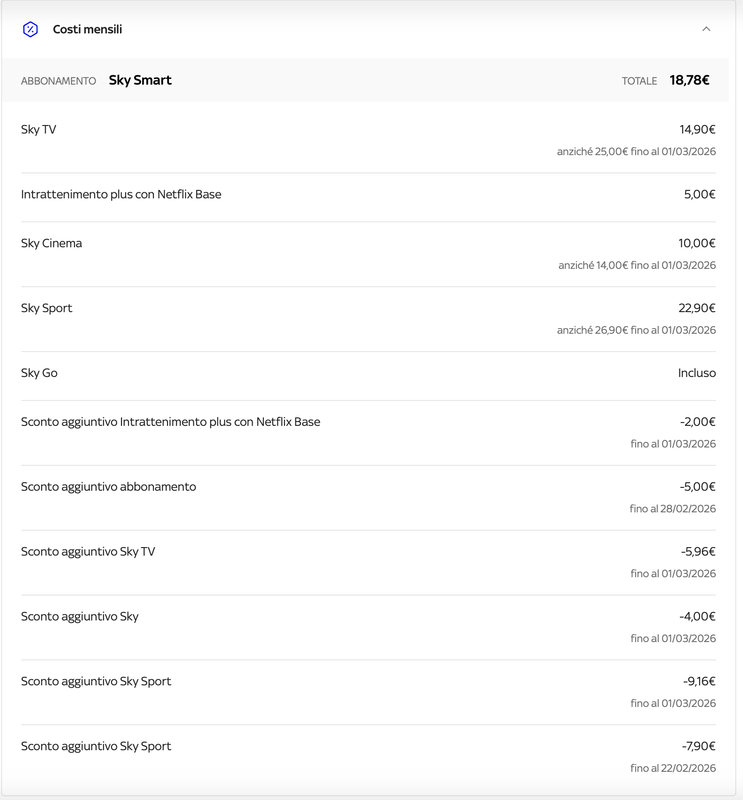Viewport: 743px width, 800px height.
Task: Click the Sky Go row label
Action: (x=39, y=373)
